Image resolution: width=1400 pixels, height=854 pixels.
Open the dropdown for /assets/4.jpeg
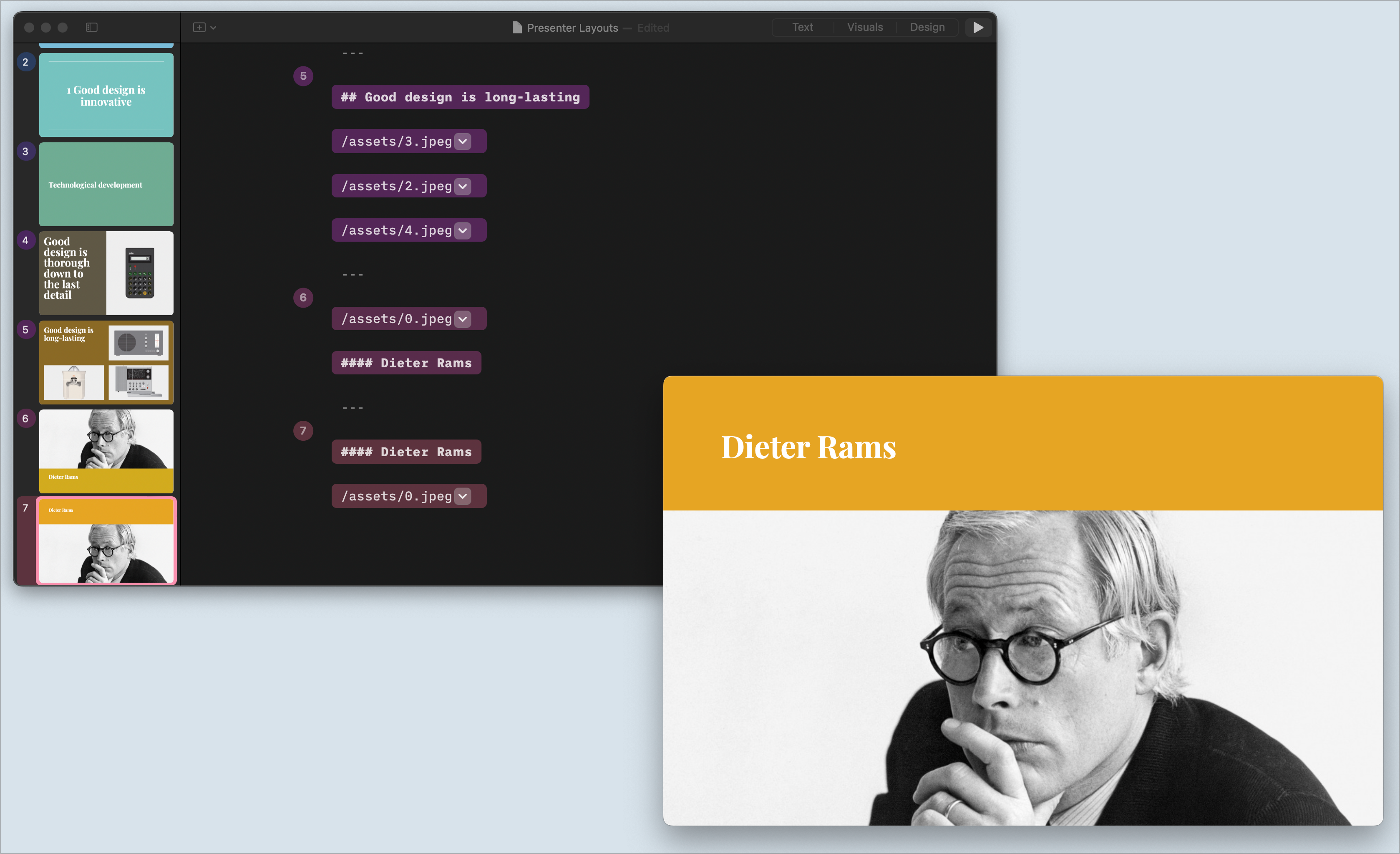click(463, 230)
